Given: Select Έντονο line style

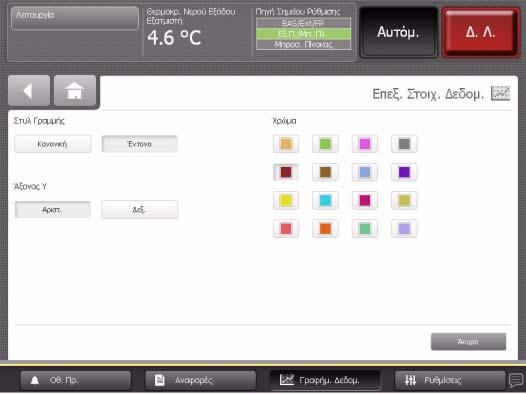Looking at the screenshot, I should coord(140,144).
